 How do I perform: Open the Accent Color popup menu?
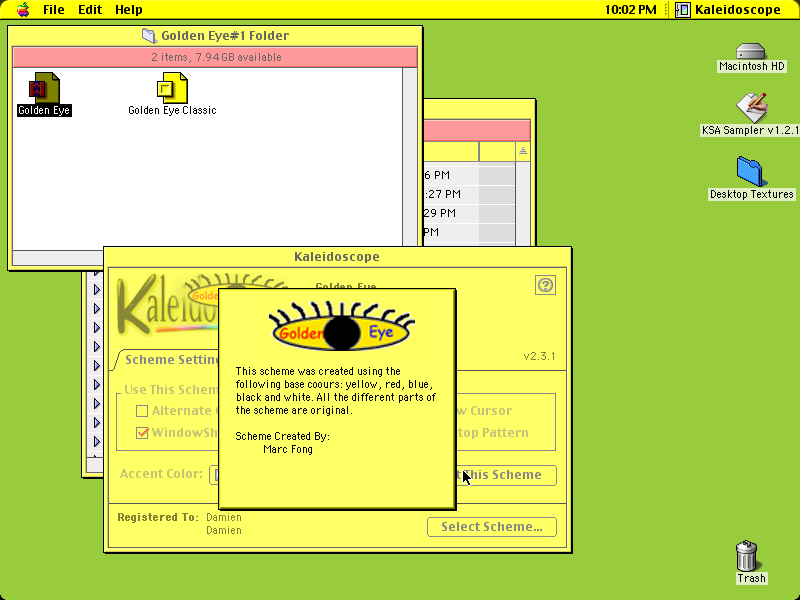(214, 475)
